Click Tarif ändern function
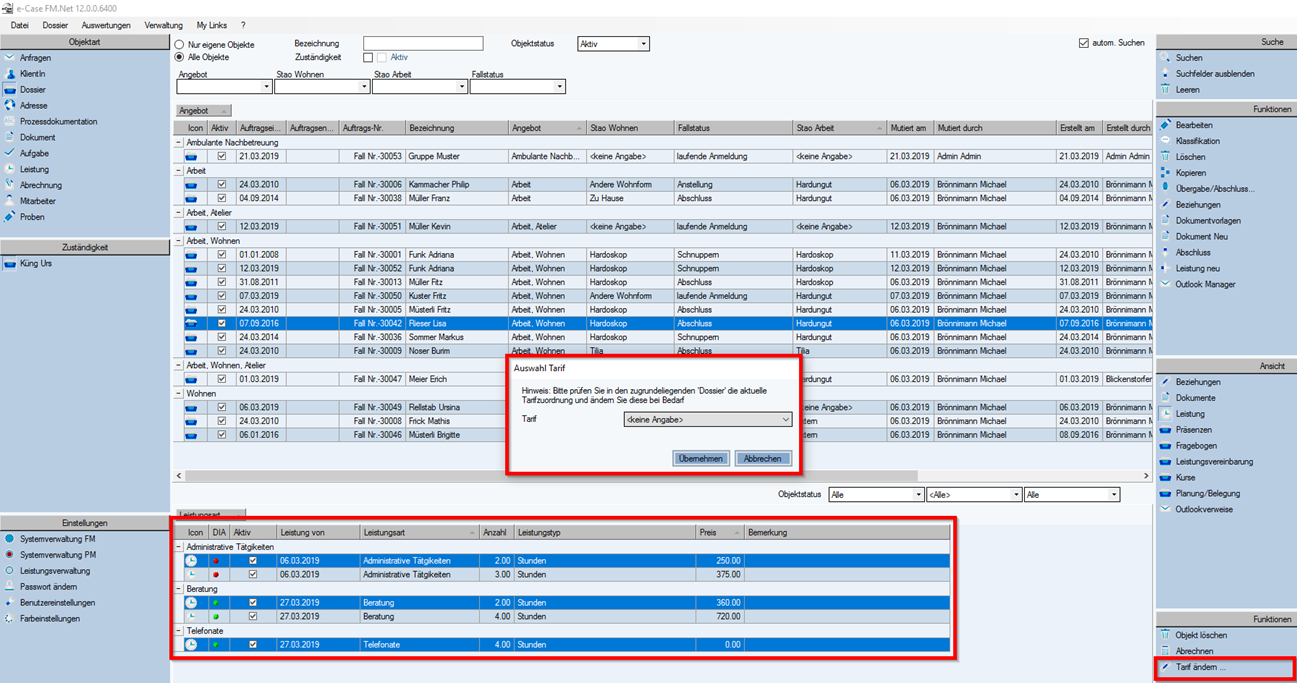 pyautogui.click(x=1200, y=667)
